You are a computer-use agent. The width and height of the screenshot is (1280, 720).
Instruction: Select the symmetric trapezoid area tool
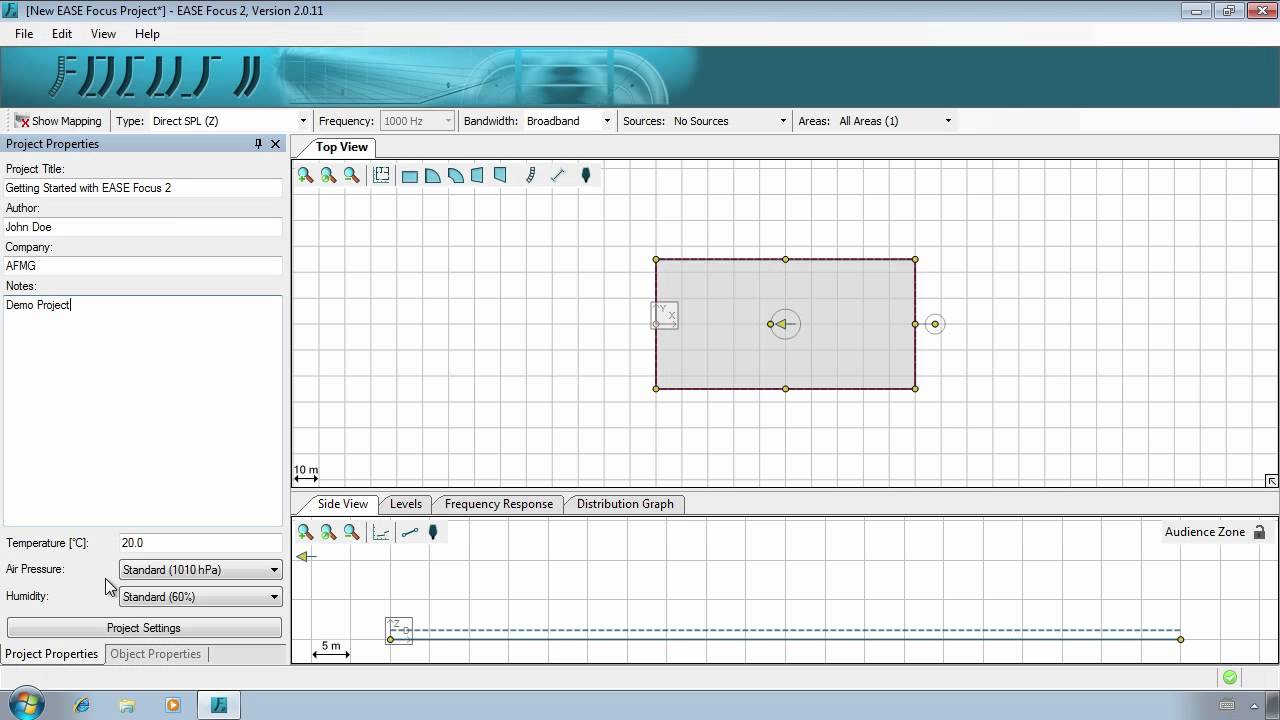(x=478, y=176)
